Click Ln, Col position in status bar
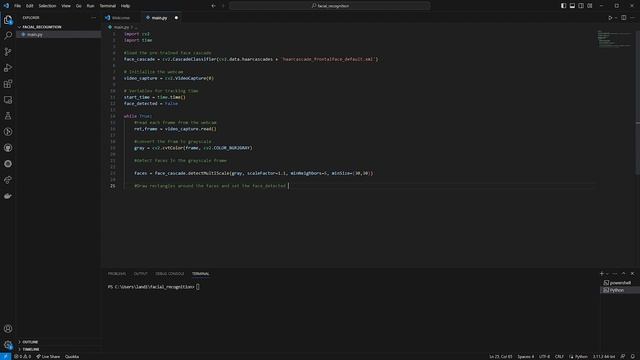The width and height of the screenshot is (640, 360). click(x=501, y=357)
